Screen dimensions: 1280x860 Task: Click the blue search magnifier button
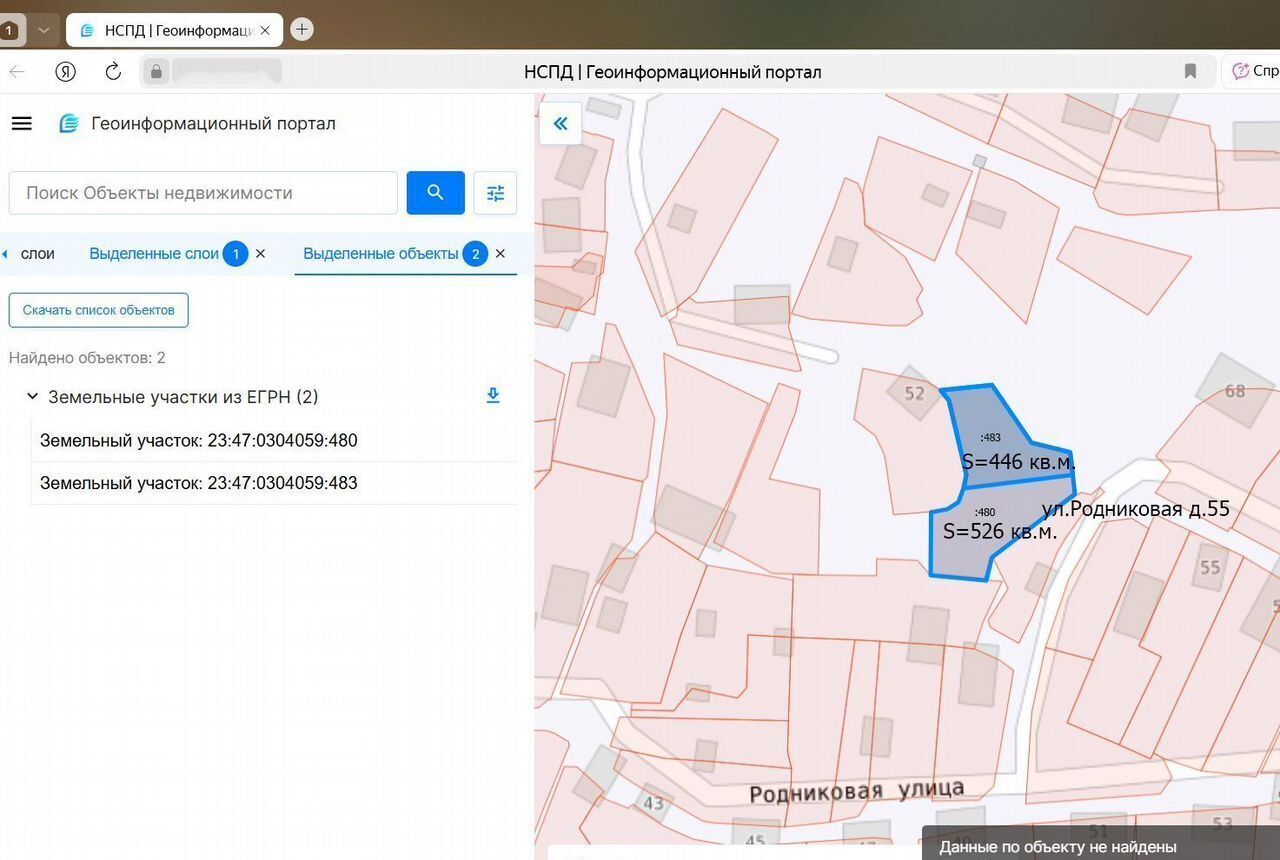[435, 193]
